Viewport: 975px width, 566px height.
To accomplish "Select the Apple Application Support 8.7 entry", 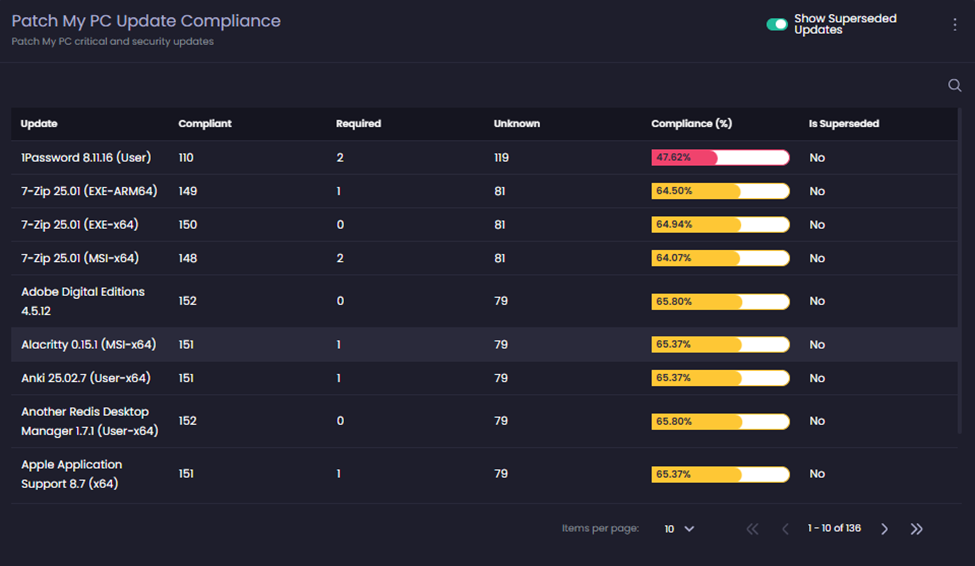I will pyautogui.click(x=72, y=474).
